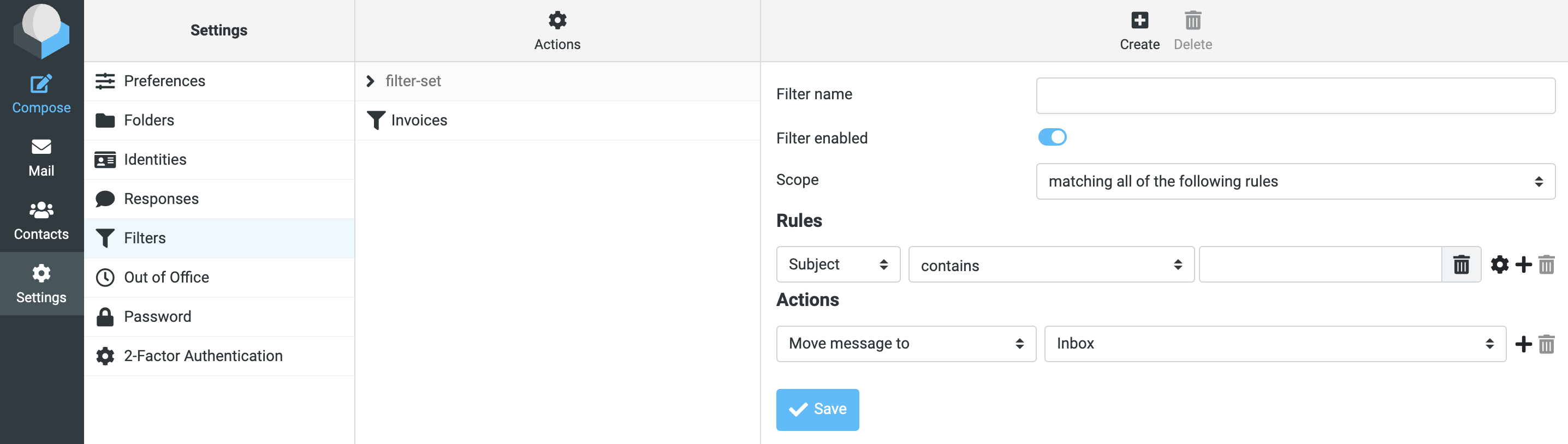Click the Filter name text field
The height and width of the screenshot is (444, 1568).
pyautogui.click(x=1294, y=95)
